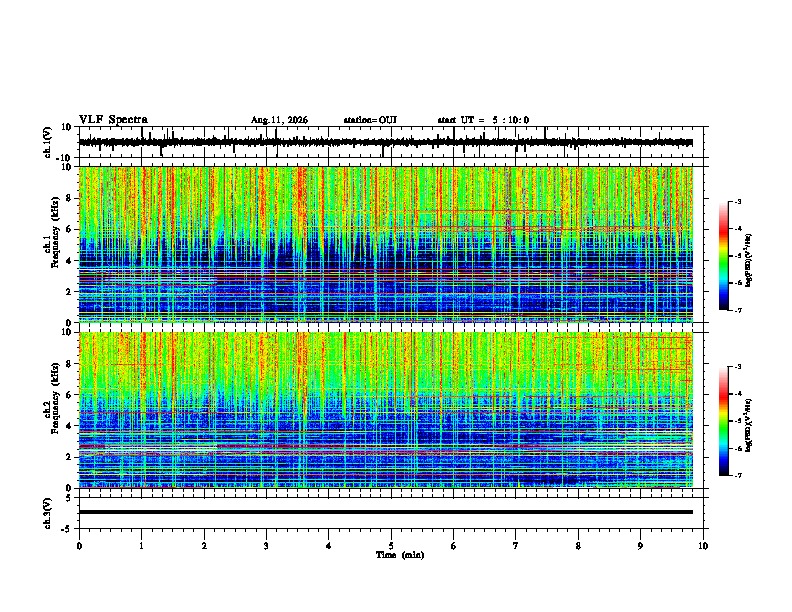Click the 'ch.3(V)' axis label
792x612 pixels.
[x=47, y=514]
